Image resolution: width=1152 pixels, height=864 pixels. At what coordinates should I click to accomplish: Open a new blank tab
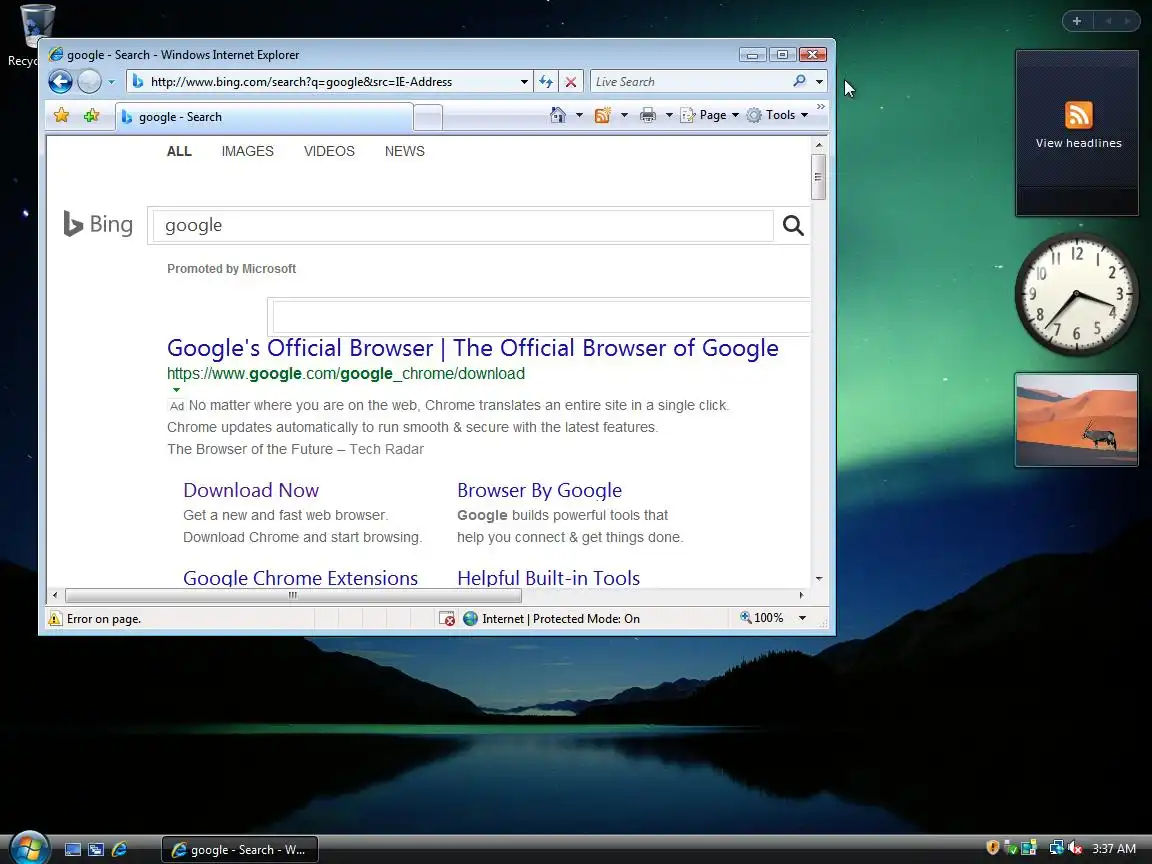428,118
